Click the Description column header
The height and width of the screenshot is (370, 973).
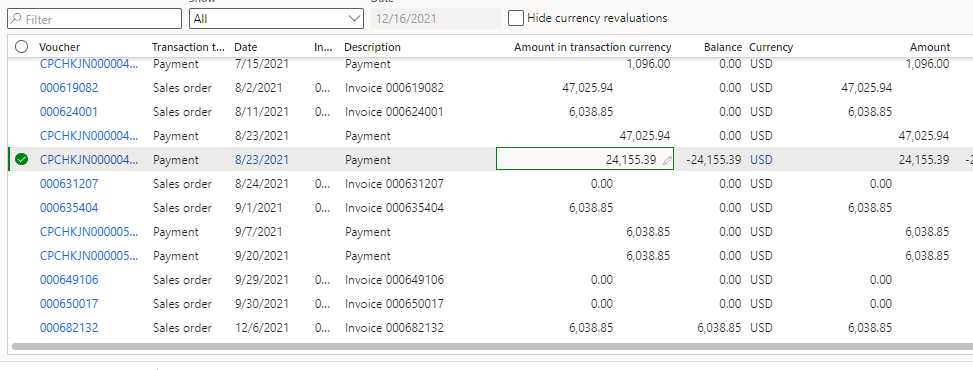[x=372, y=47]
